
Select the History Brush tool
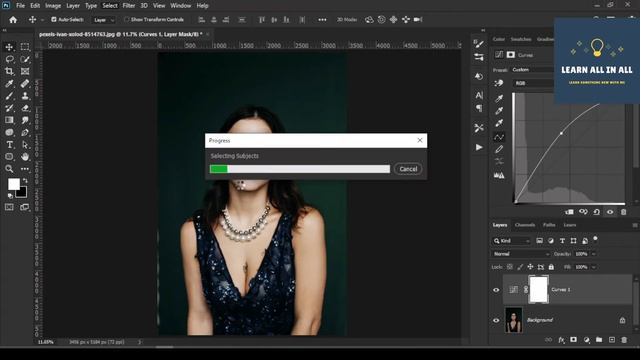tap(9, 108)
